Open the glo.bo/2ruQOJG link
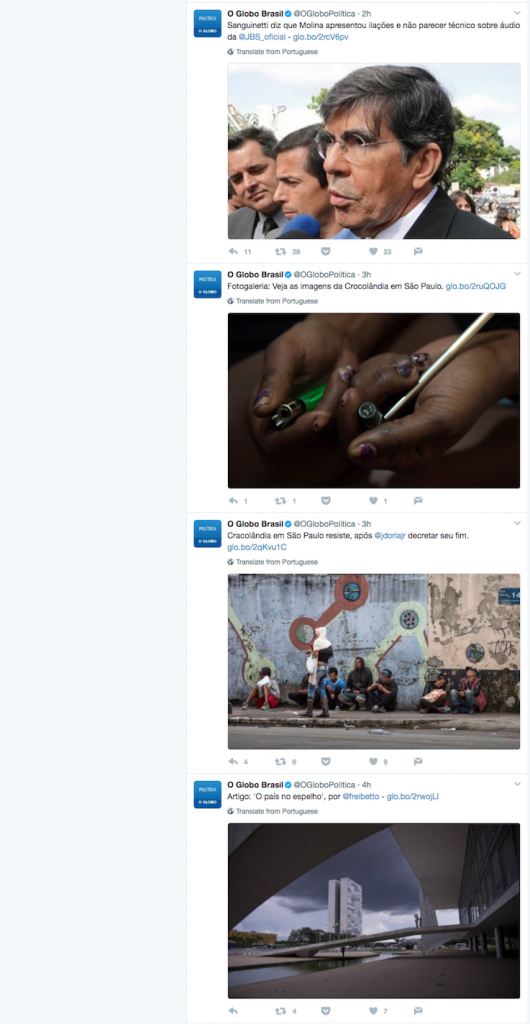This screenshot has height=1024, width=530. [476, 286]
